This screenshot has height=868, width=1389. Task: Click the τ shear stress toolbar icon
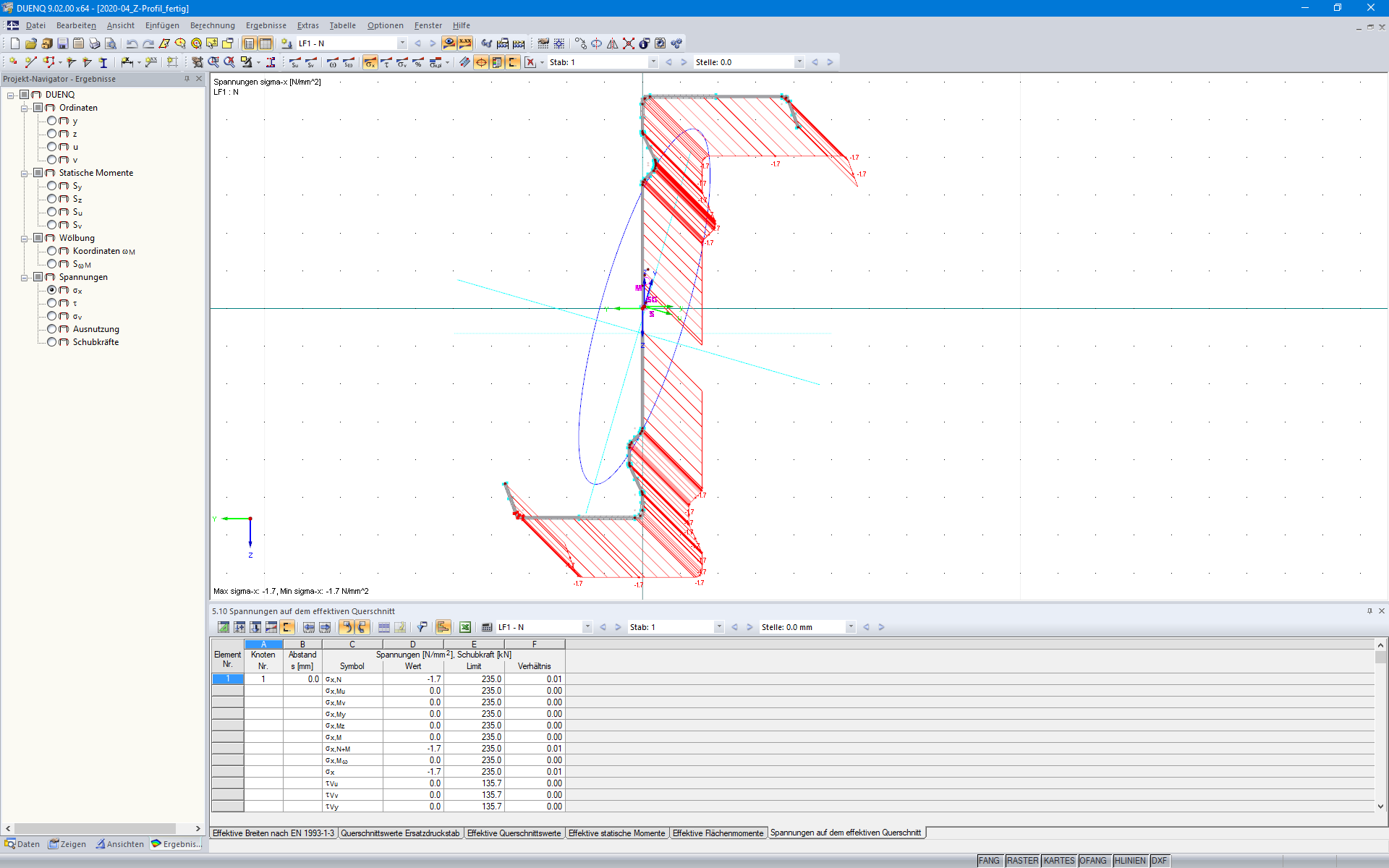[x=387, y=62]
